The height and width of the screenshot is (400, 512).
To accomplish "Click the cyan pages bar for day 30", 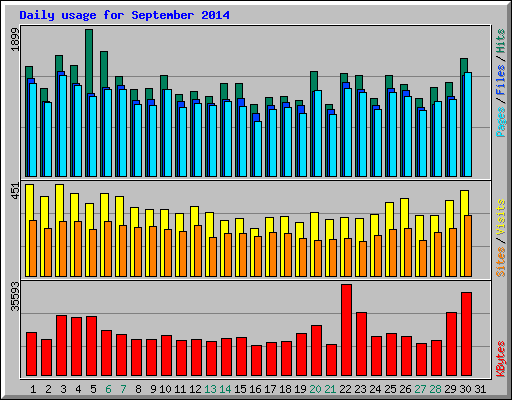I will point(468,124).
